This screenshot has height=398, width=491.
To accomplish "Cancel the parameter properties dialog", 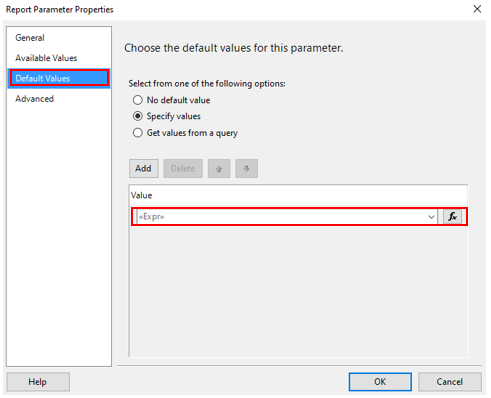I will [x=450, y=382].
